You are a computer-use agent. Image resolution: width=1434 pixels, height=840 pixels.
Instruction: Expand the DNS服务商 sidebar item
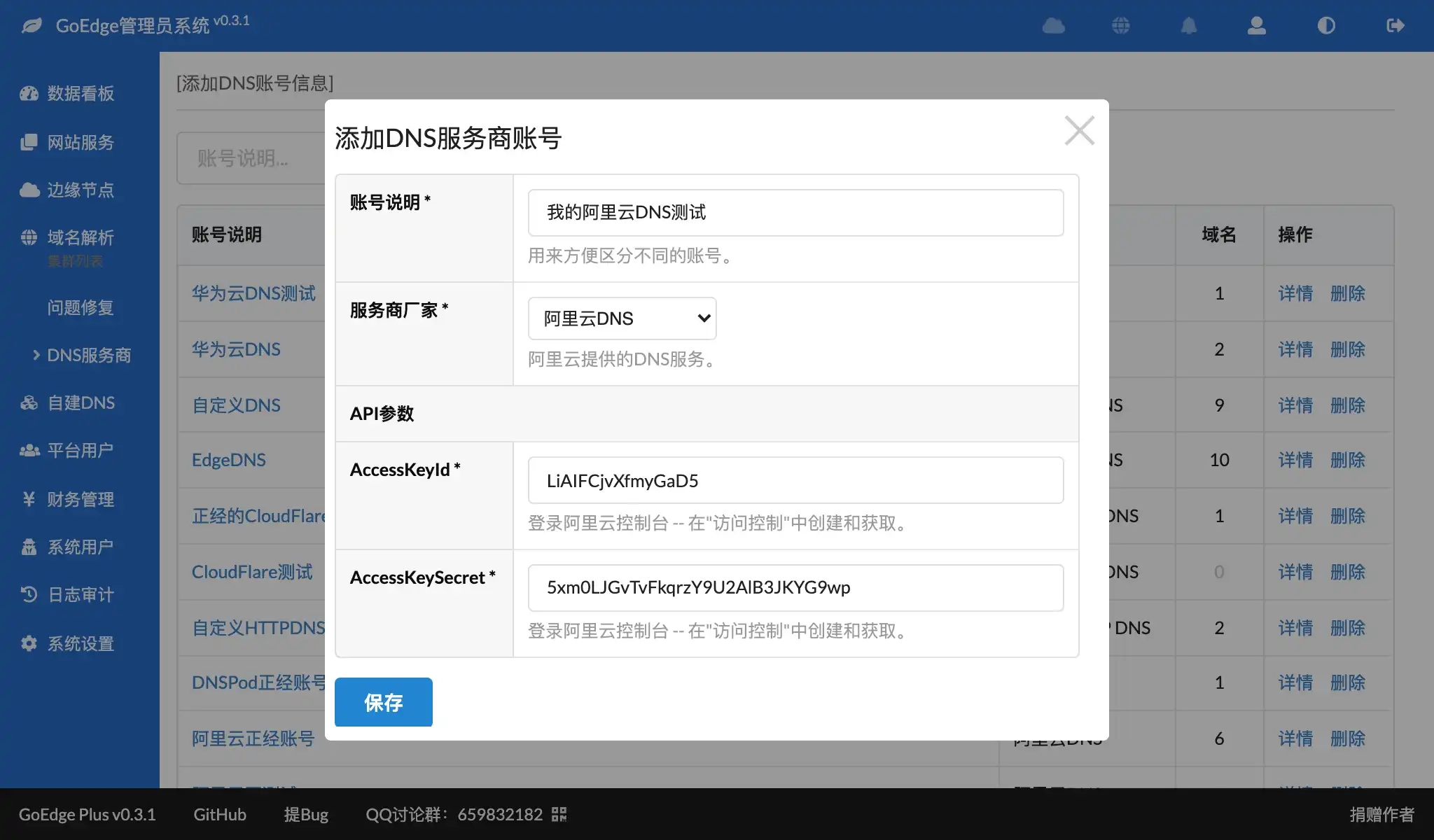click(88, 356)
